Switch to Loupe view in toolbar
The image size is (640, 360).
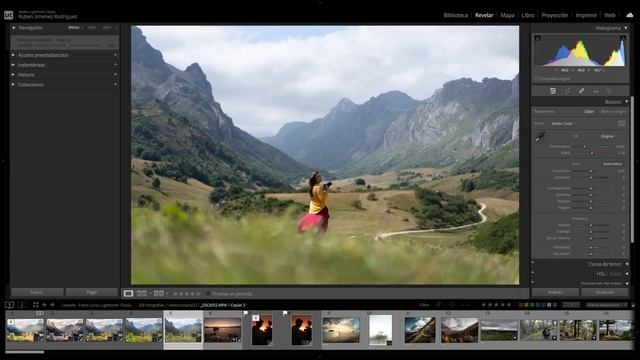pos(128,293)
